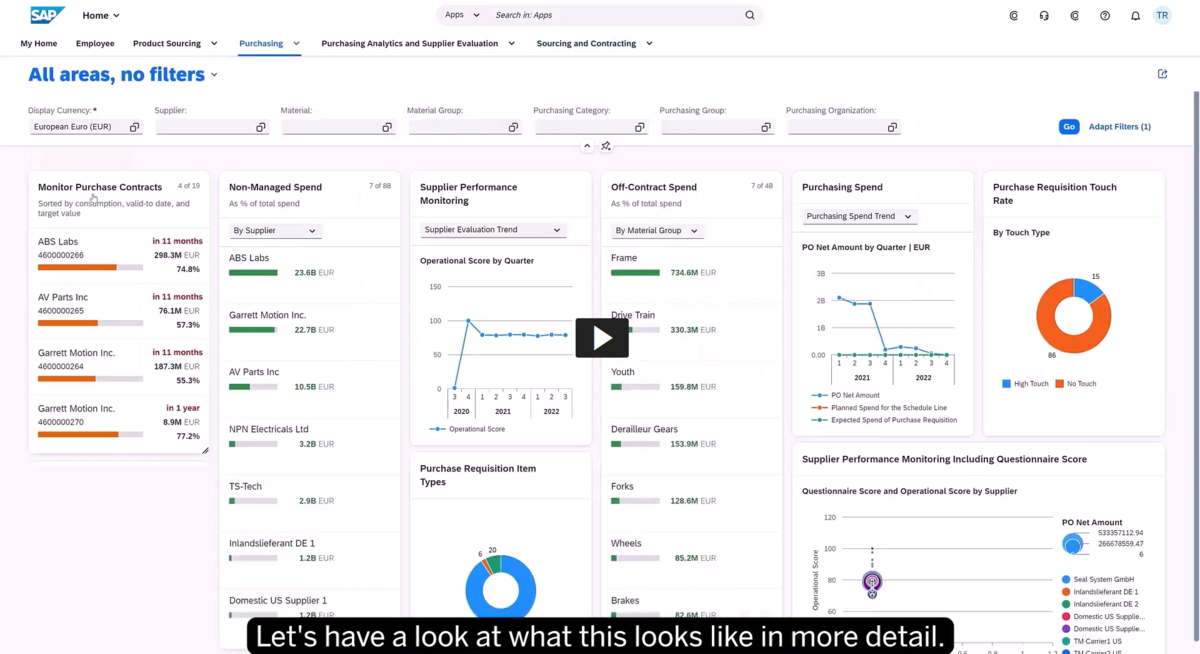This screenshot has width=1200, height=654.
Task: Expand the Sourcing and Contracting chevron
Action: coord(649,44)
